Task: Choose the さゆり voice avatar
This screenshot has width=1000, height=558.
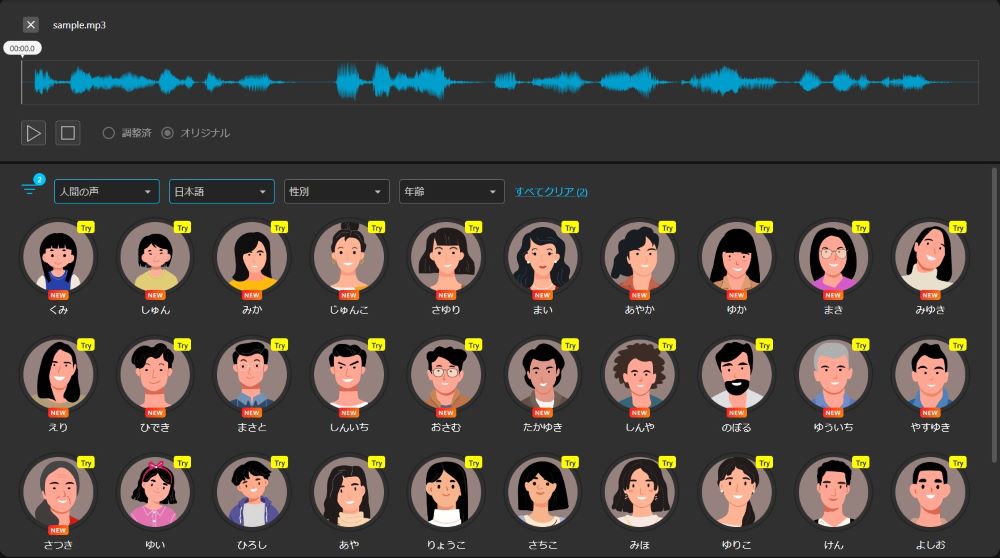Action: (x=446, y=256)
